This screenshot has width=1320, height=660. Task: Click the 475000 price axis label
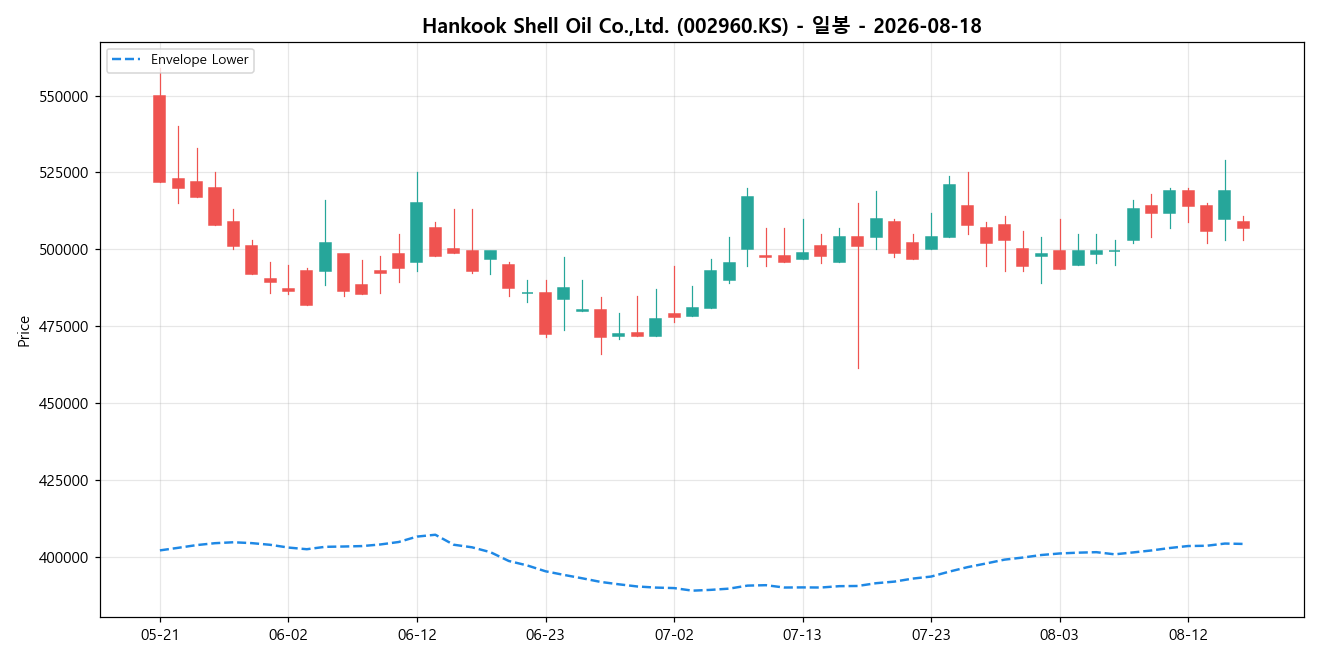click(x=63, y=327)
